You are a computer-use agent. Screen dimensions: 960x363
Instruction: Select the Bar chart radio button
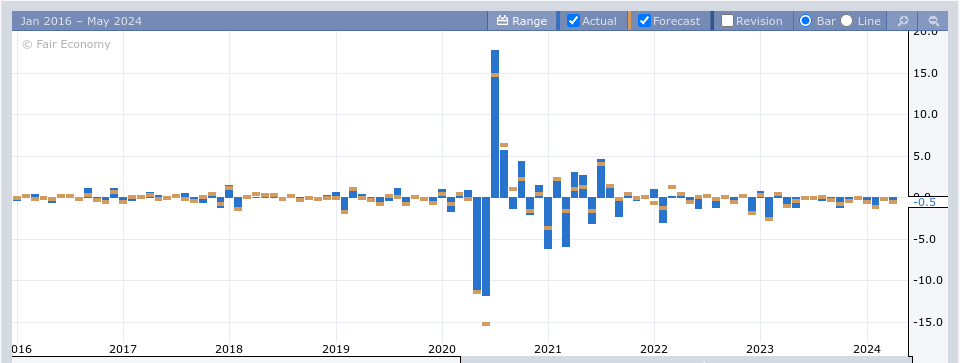pos(806,21)
